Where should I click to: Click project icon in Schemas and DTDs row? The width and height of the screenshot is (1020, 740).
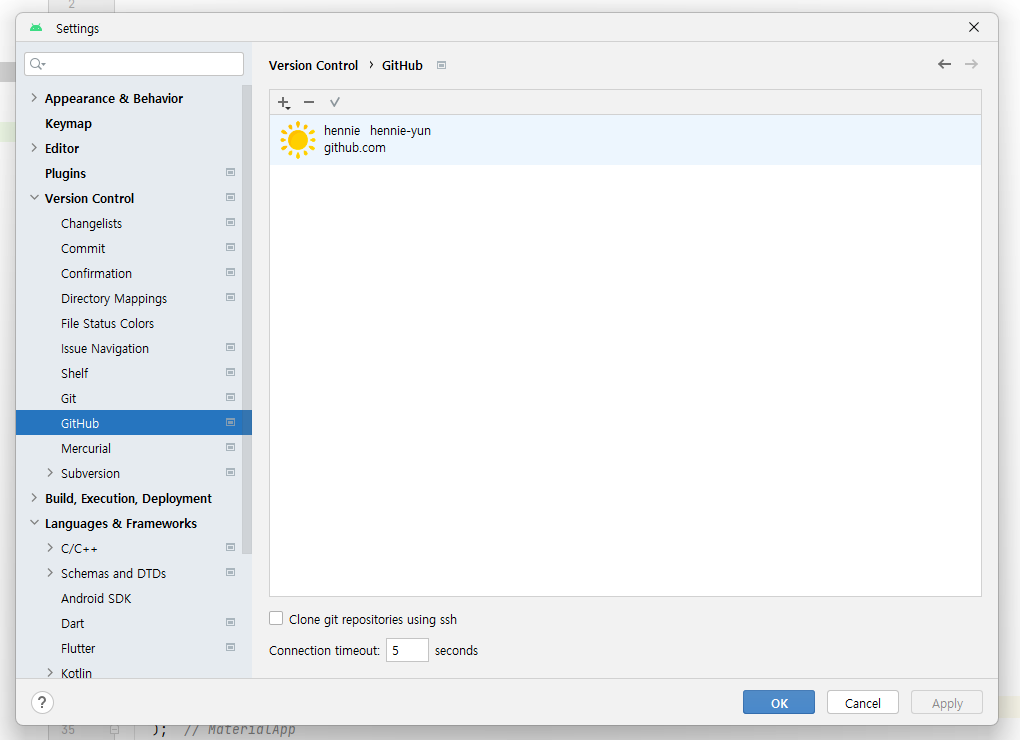(x=230, y=572)
